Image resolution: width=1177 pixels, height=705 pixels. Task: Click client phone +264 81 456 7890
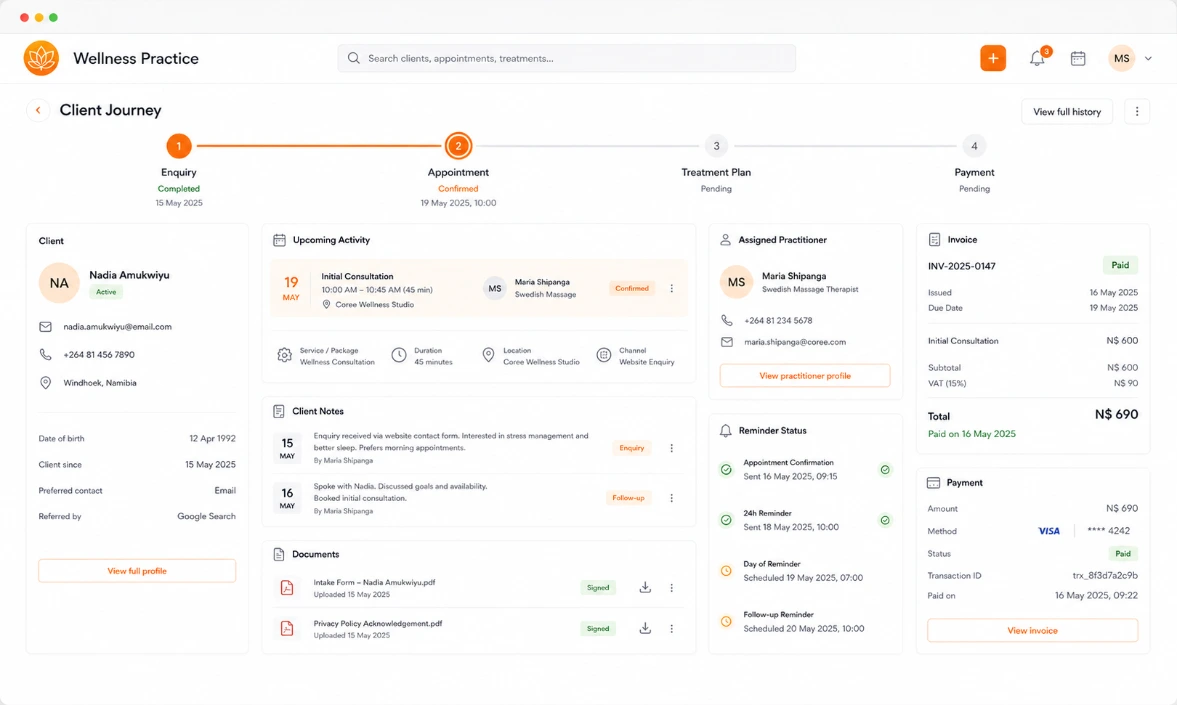[99, 354]
